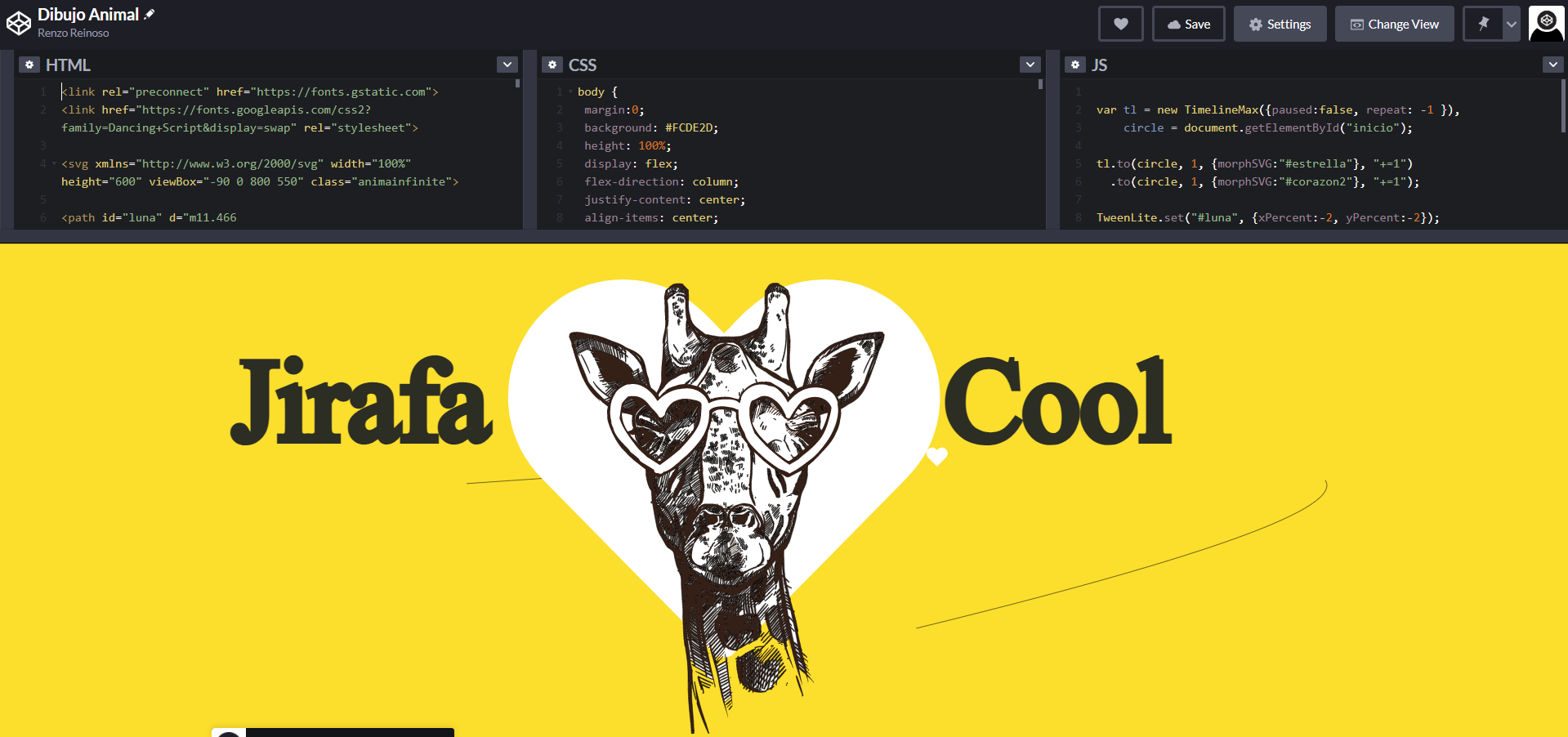Click the heart like button
Screen dimensions: 1568x737
(x=1121, y=24)
